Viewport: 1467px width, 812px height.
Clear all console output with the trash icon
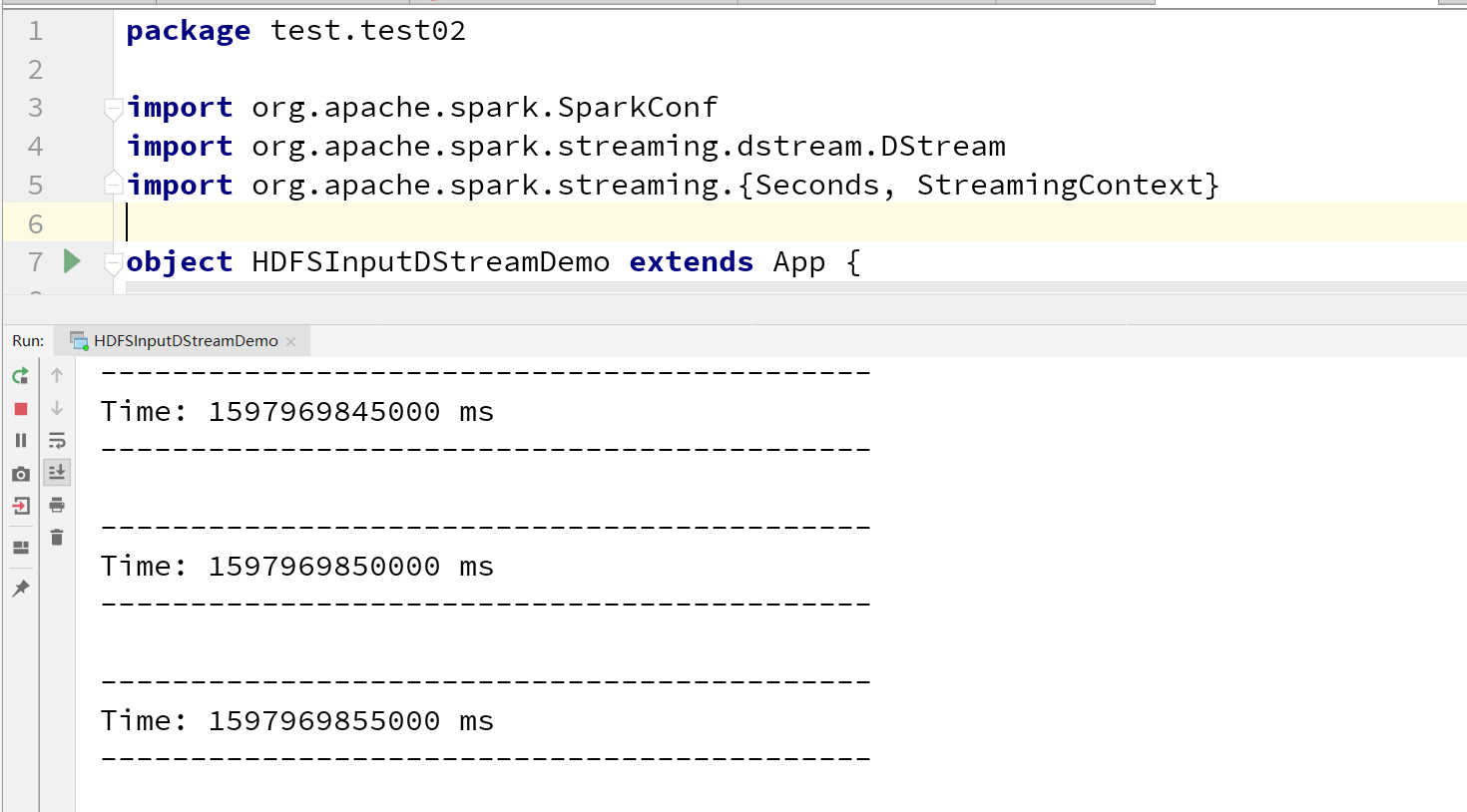point(57,538)
